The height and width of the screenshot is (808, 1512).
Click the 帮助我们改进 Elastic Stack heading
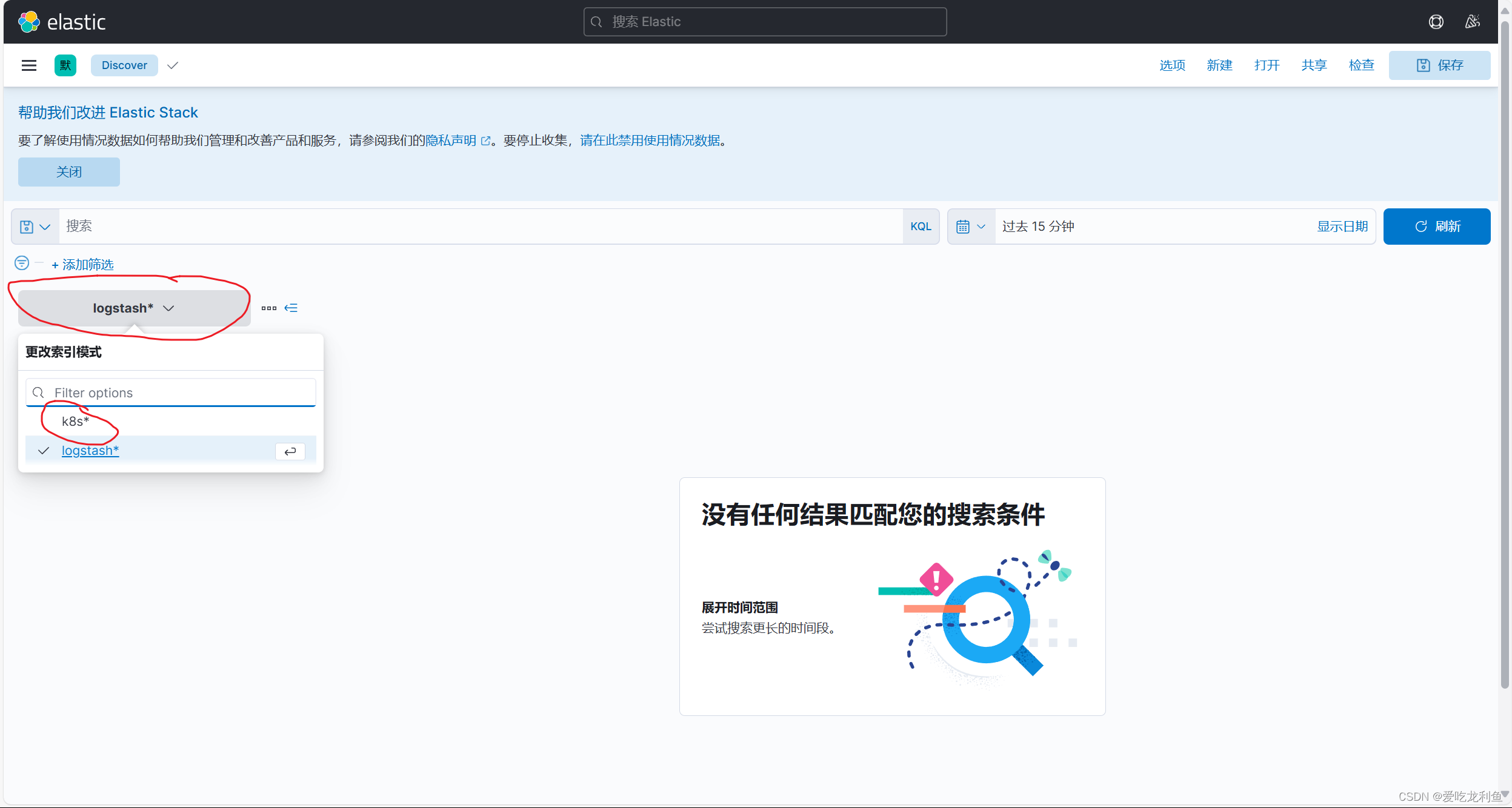click(108, 113)
